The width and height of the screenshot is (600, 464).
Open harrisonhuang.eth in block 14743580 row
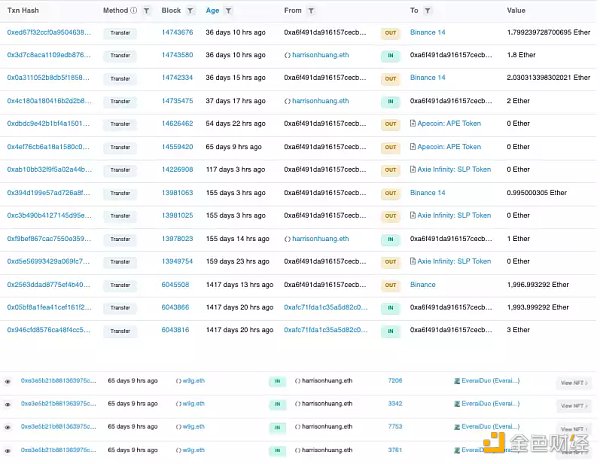click(x=321, y=55)
